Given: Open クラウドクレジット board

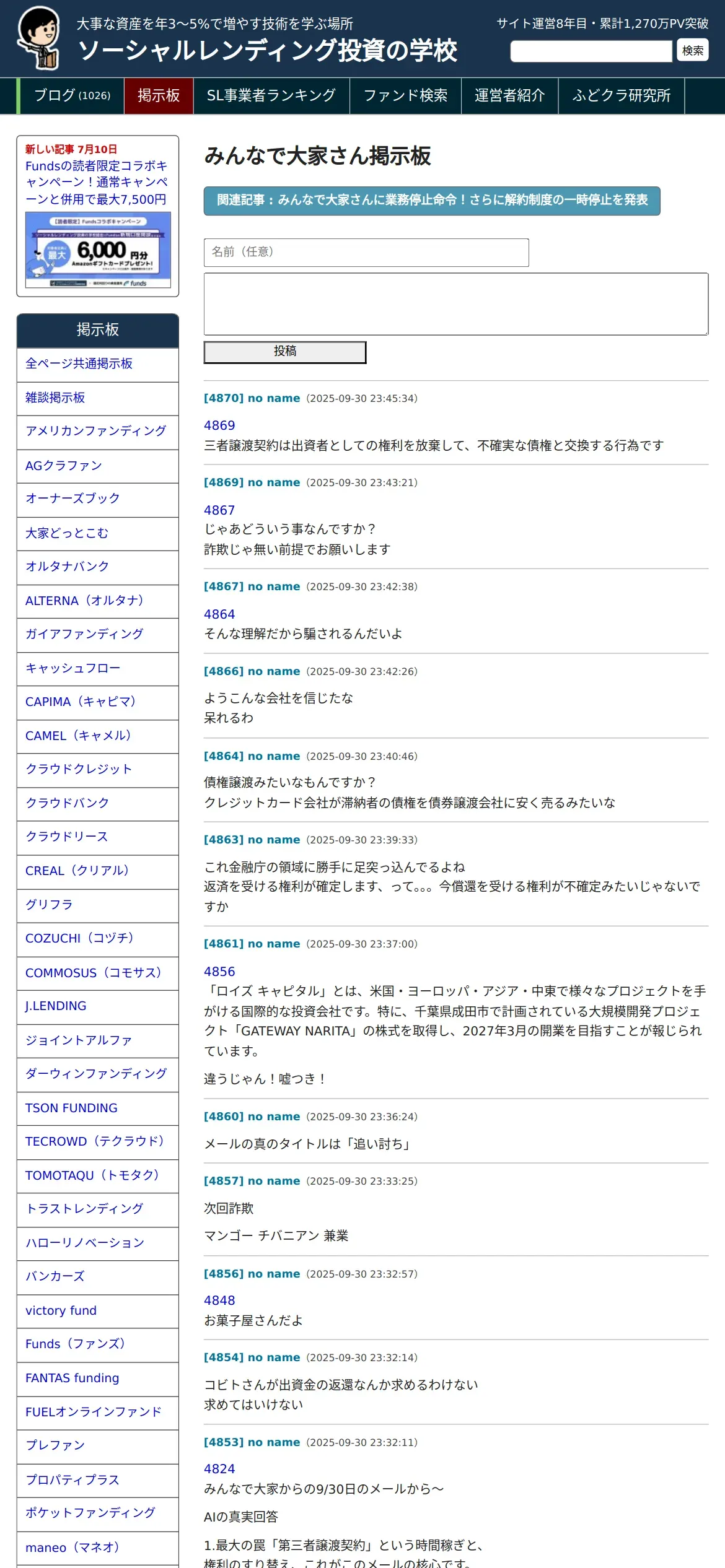Looking at the screenshot, I should pyautogui.click(x=98, y=770).
